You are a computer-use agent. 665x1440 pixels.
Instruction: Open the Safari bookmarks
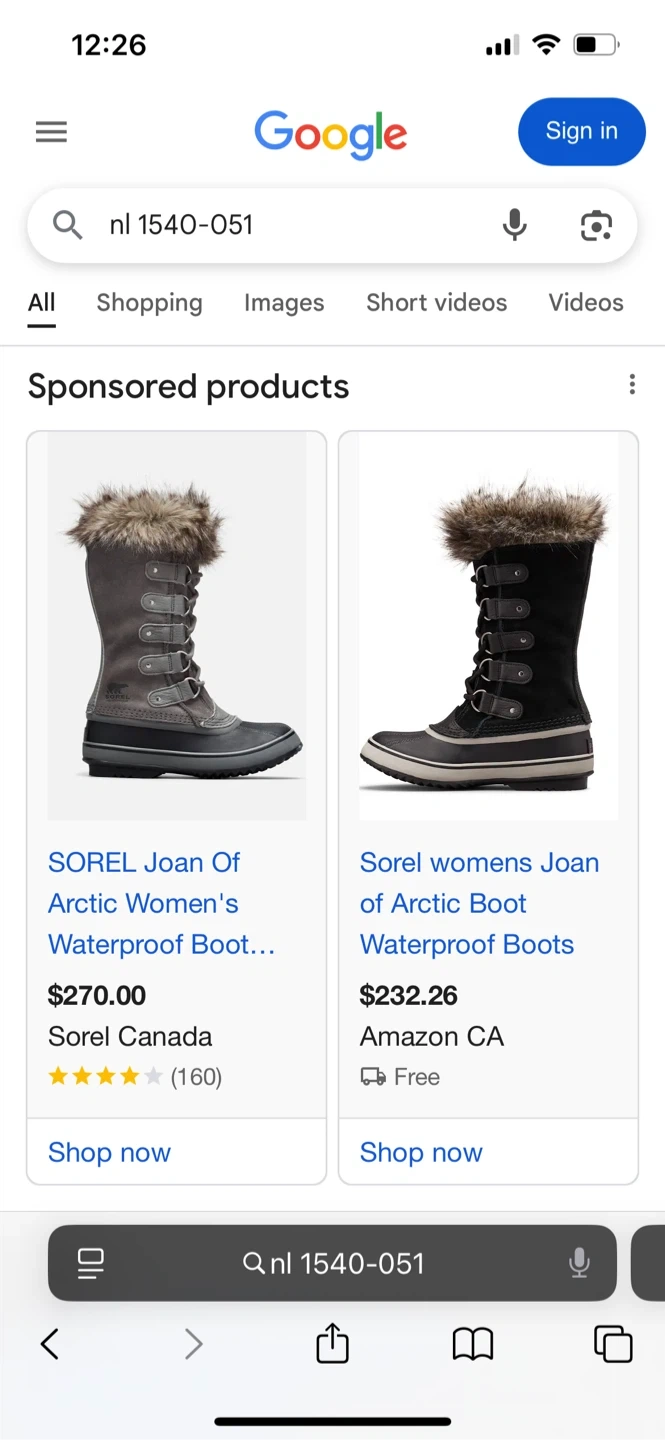[473, 1344]
